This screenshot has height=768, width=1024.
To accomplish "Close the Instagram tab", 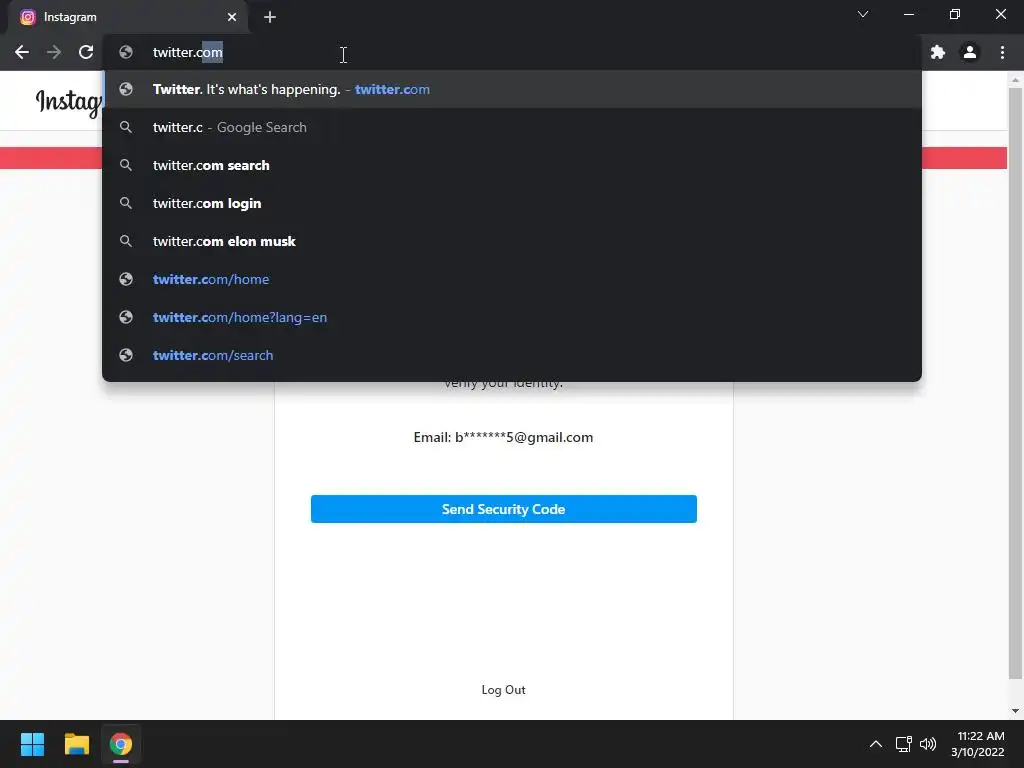I will (x=232, y=17).
